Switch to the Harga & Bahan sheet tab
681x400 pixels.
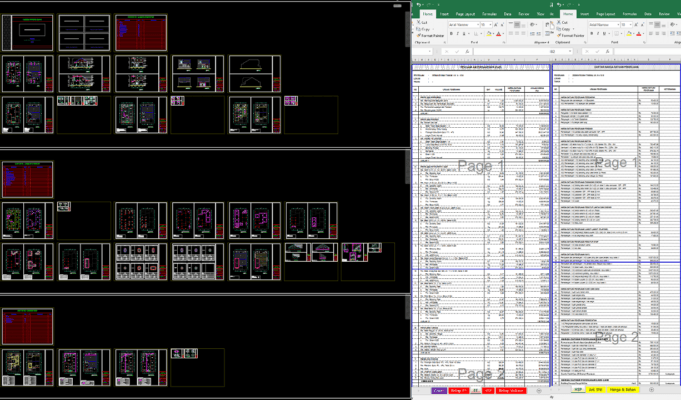tap(623, 390)
